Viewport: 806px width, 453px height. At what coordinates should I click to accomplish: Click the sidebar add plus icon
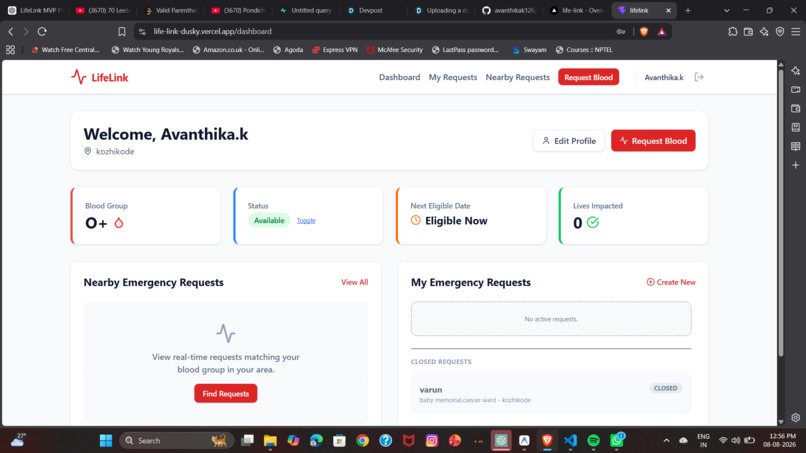pyautogui.click(x=796, y=165)
